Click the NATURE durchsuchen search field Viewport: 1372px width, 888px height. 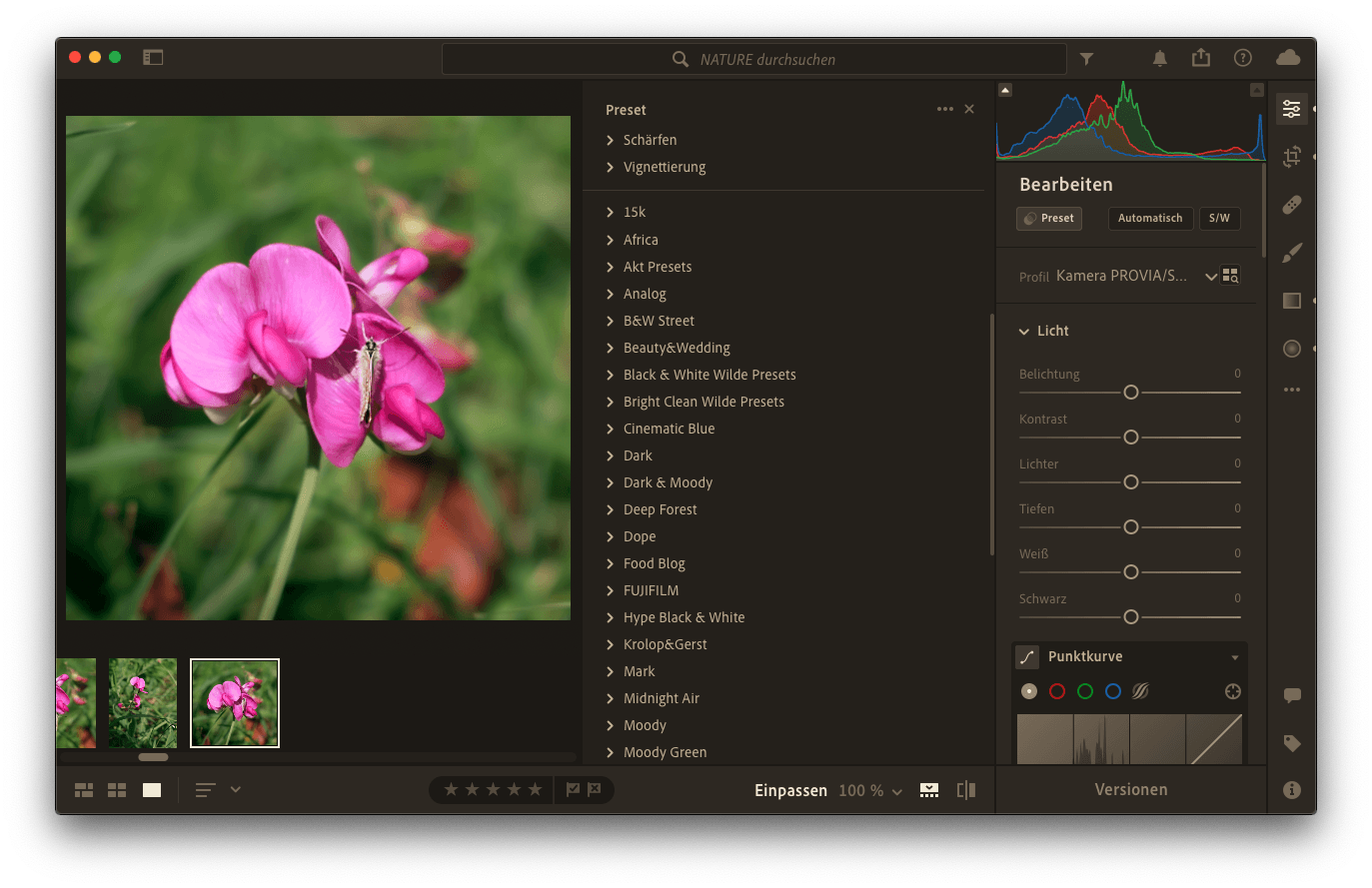pos(754,60)
